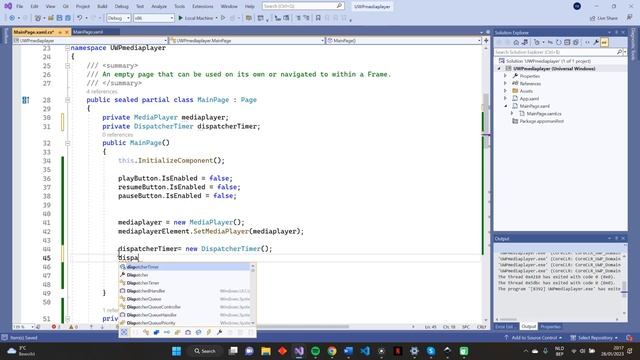The height and width of the screenshot is (360, 640).
Task: Open Google Chrome from the taskbar
Action: (x=332, y=351)
